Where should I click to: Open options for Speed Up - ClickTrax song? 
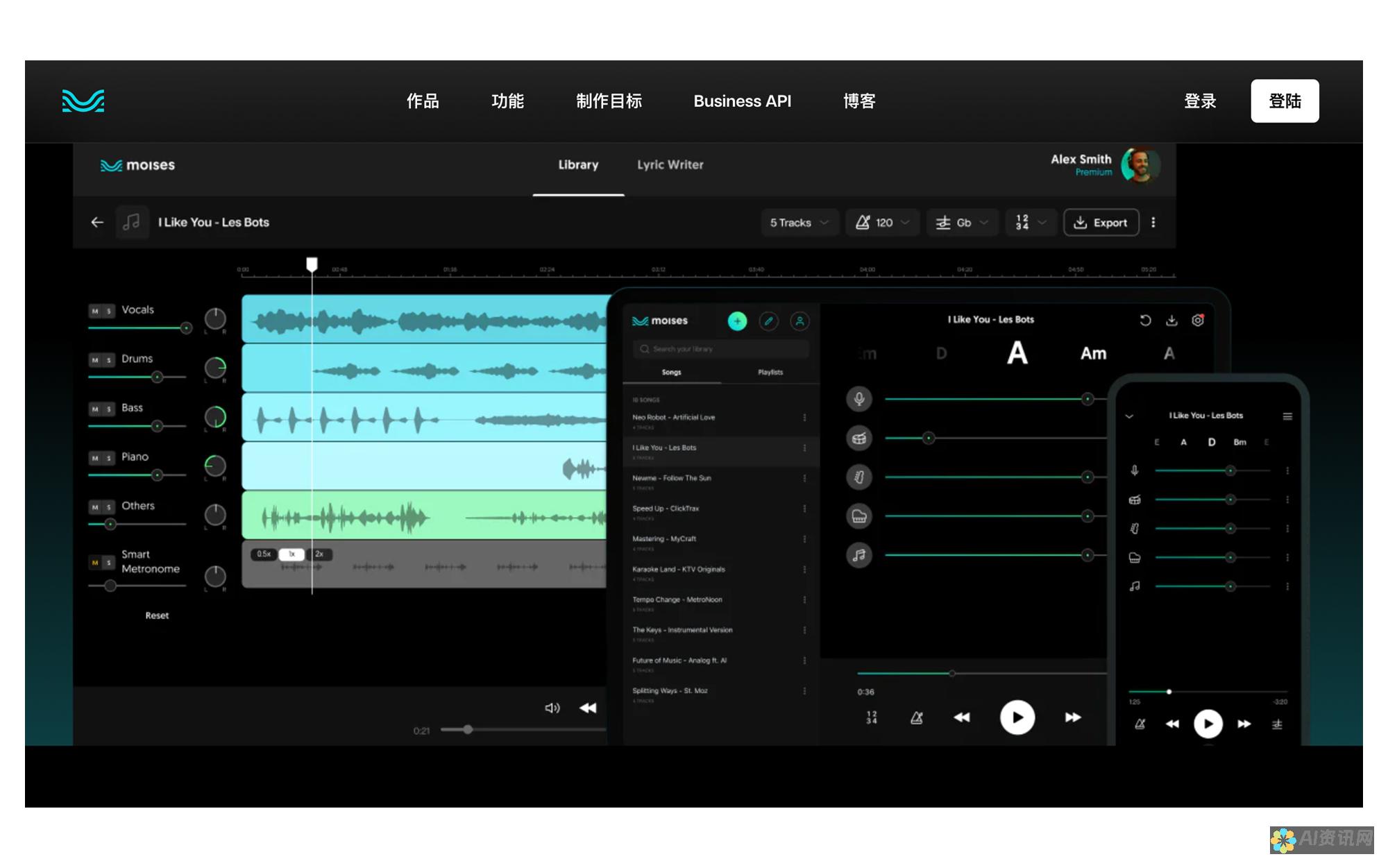point(804,509)
